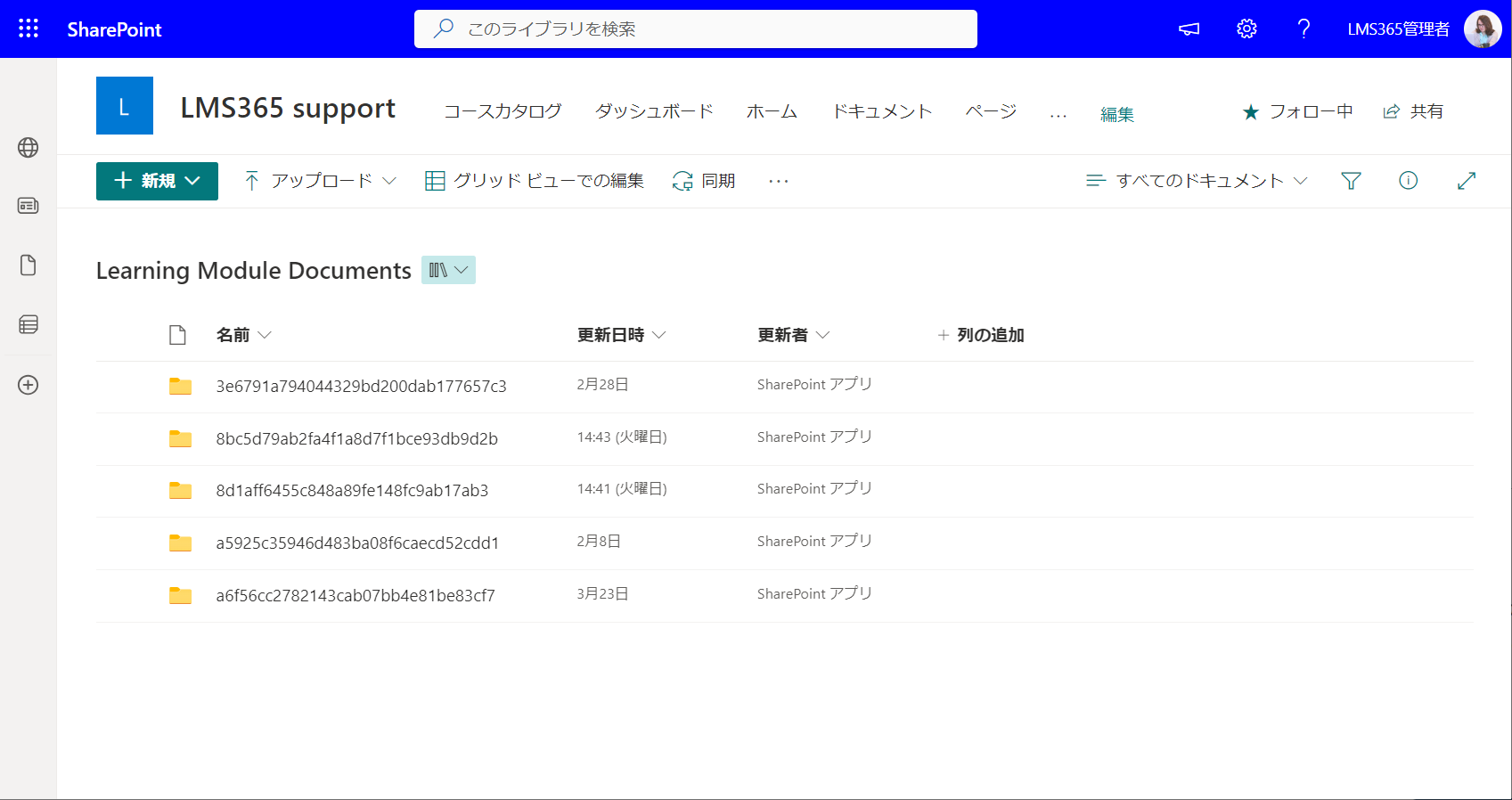
Task: Expand the 新規 dropdown button
Action: tap(157, 181)
